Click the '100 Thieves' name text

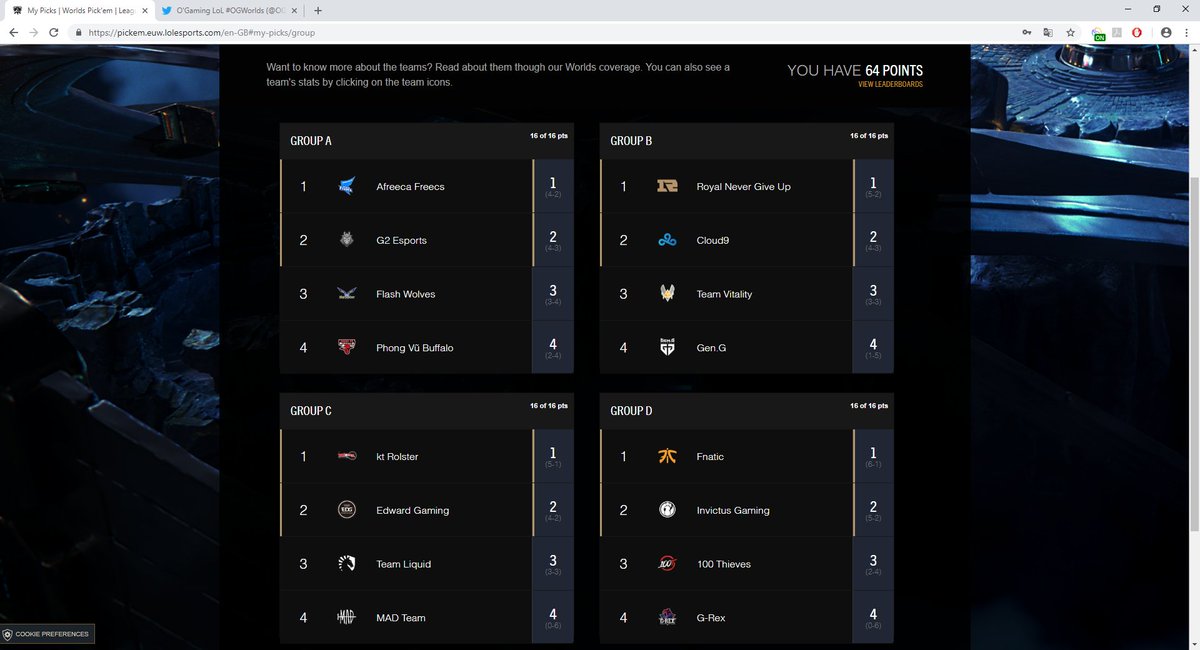pos(724,564)
